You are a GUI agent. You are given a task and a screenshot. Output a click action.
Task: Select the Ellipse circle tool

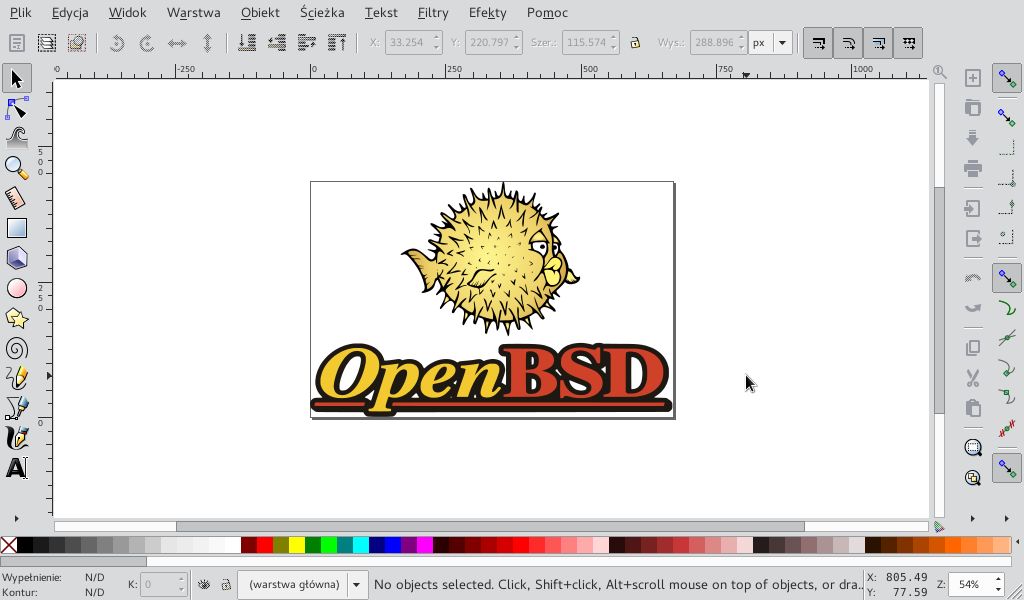16,288
